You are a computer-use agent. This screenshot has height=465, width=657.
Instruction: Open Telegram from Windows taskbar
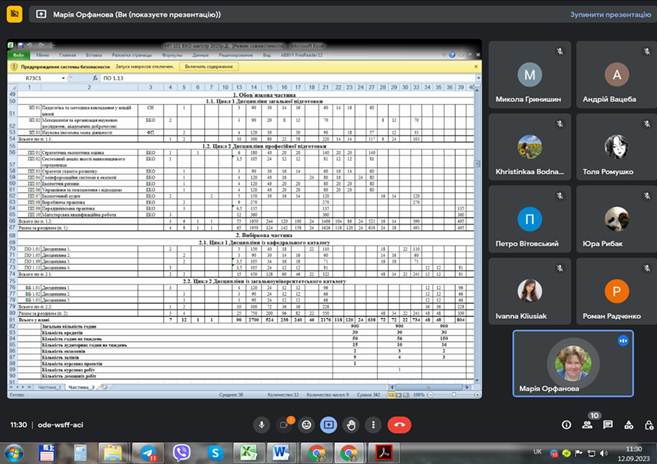(x=147, y=453)
